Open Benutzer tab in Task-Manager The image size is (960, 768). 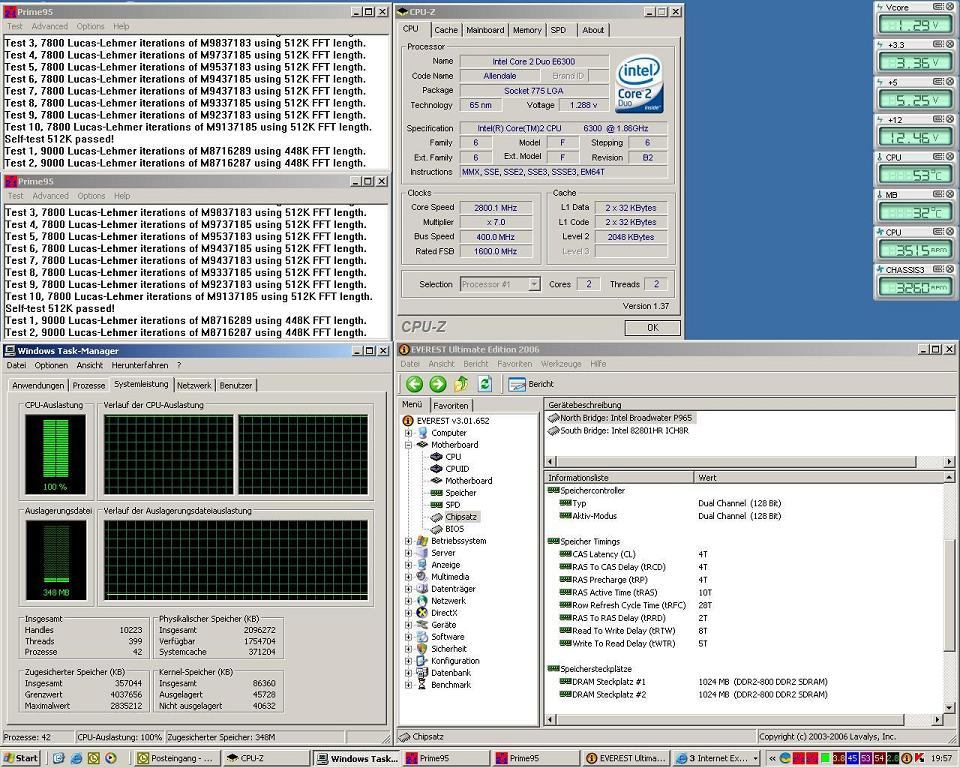[236, 385]
